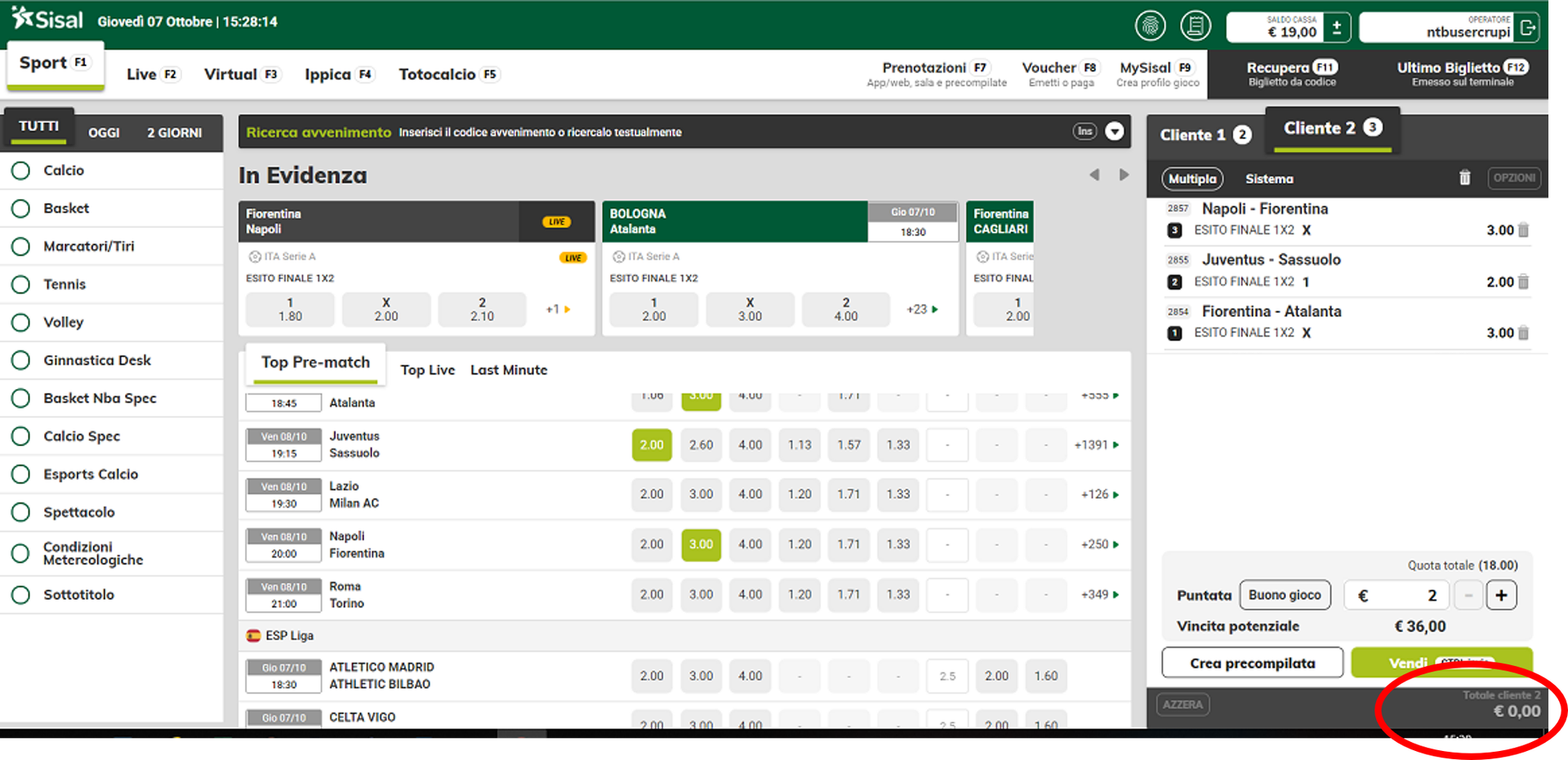Open the Live F2 tab
The height and width of the screenshot is (760, 1568).
(152, 74)
